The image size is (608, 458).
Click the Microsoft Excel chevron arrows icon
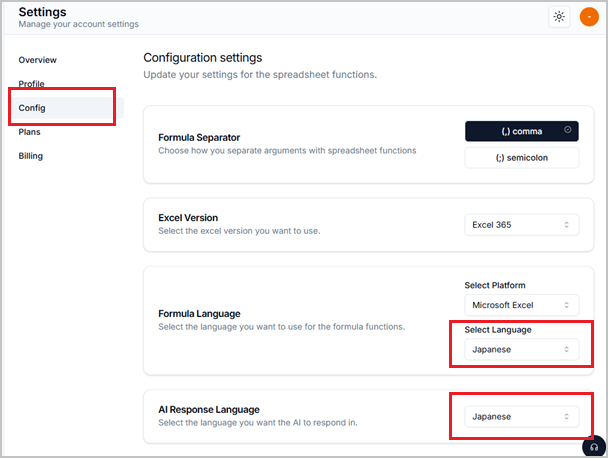click(566, 305)
